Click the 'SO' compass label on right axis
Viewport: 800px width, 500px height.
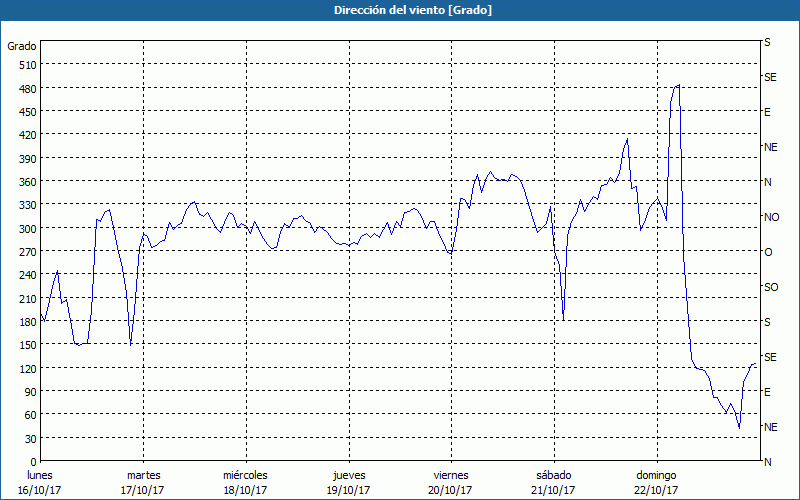[x=771, y=287]
